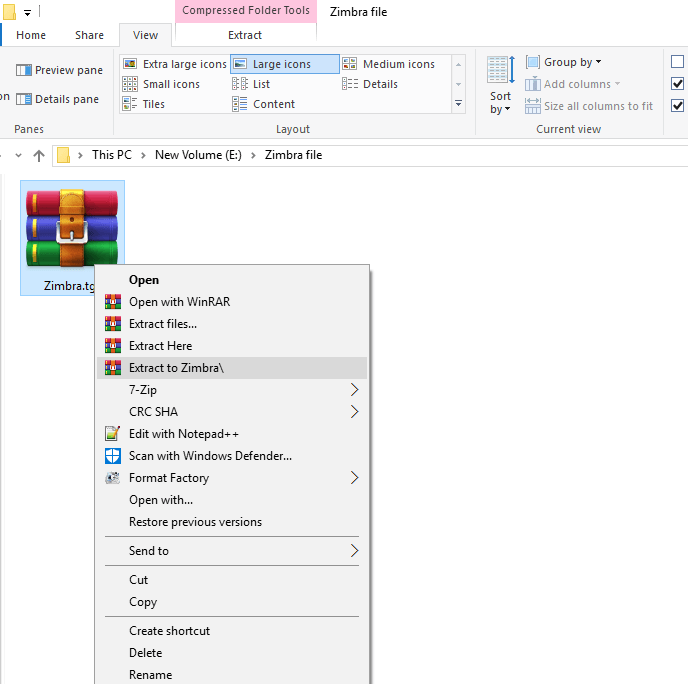
Task: Click the Group by icon
Action: [533, 62]
